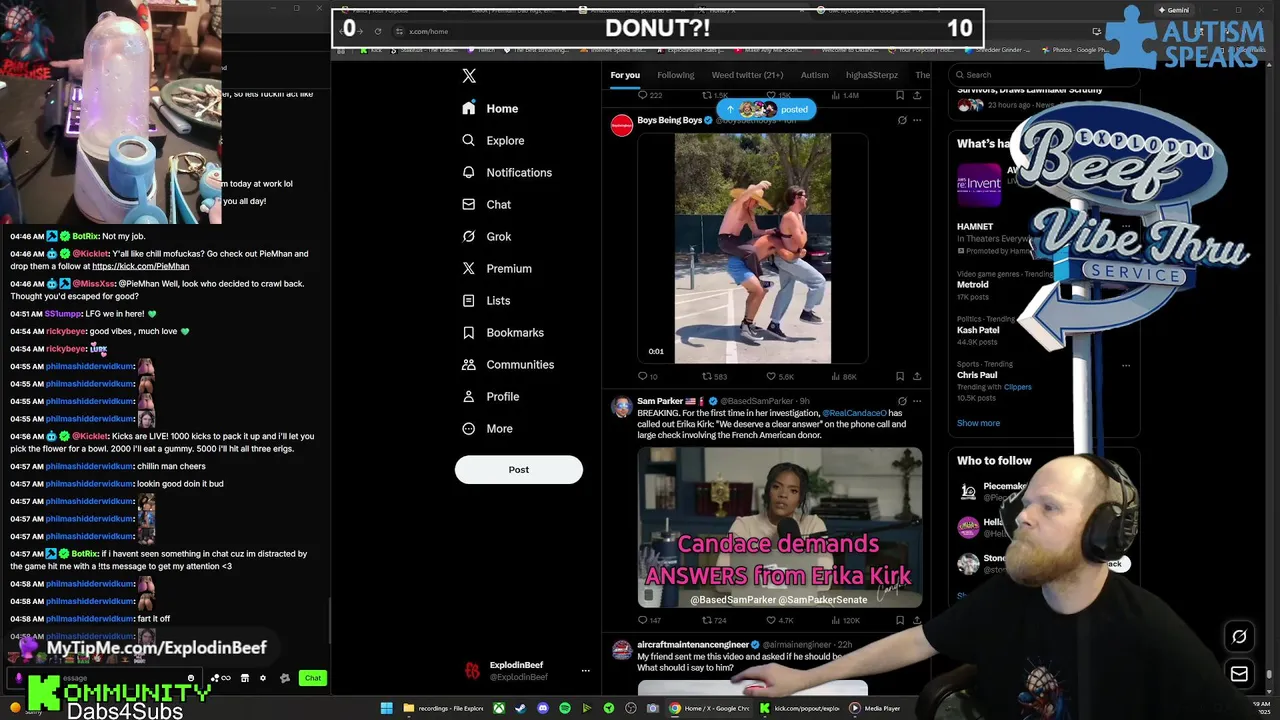1280x720 pixels.
Task: Open the floating Grok button
Action: (x=1239, y=637)
